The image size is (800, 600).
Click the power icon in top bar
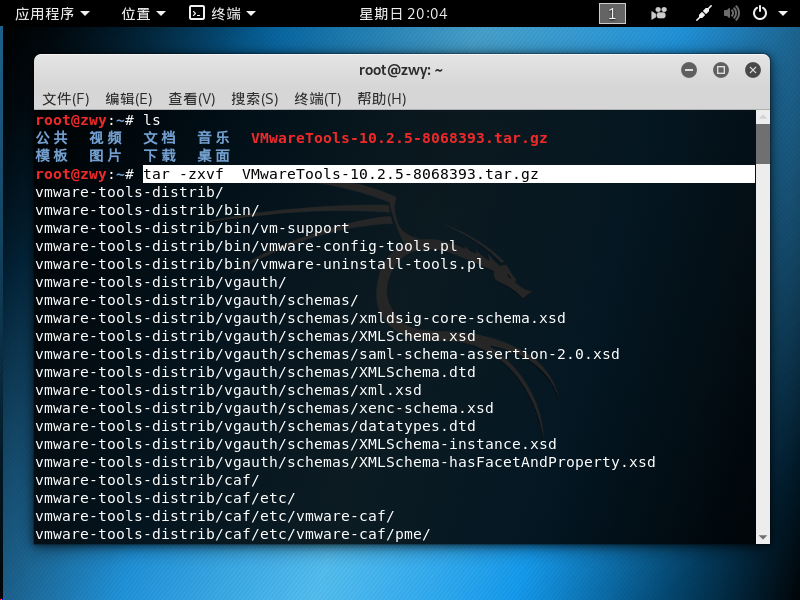(x=760, y=13)
